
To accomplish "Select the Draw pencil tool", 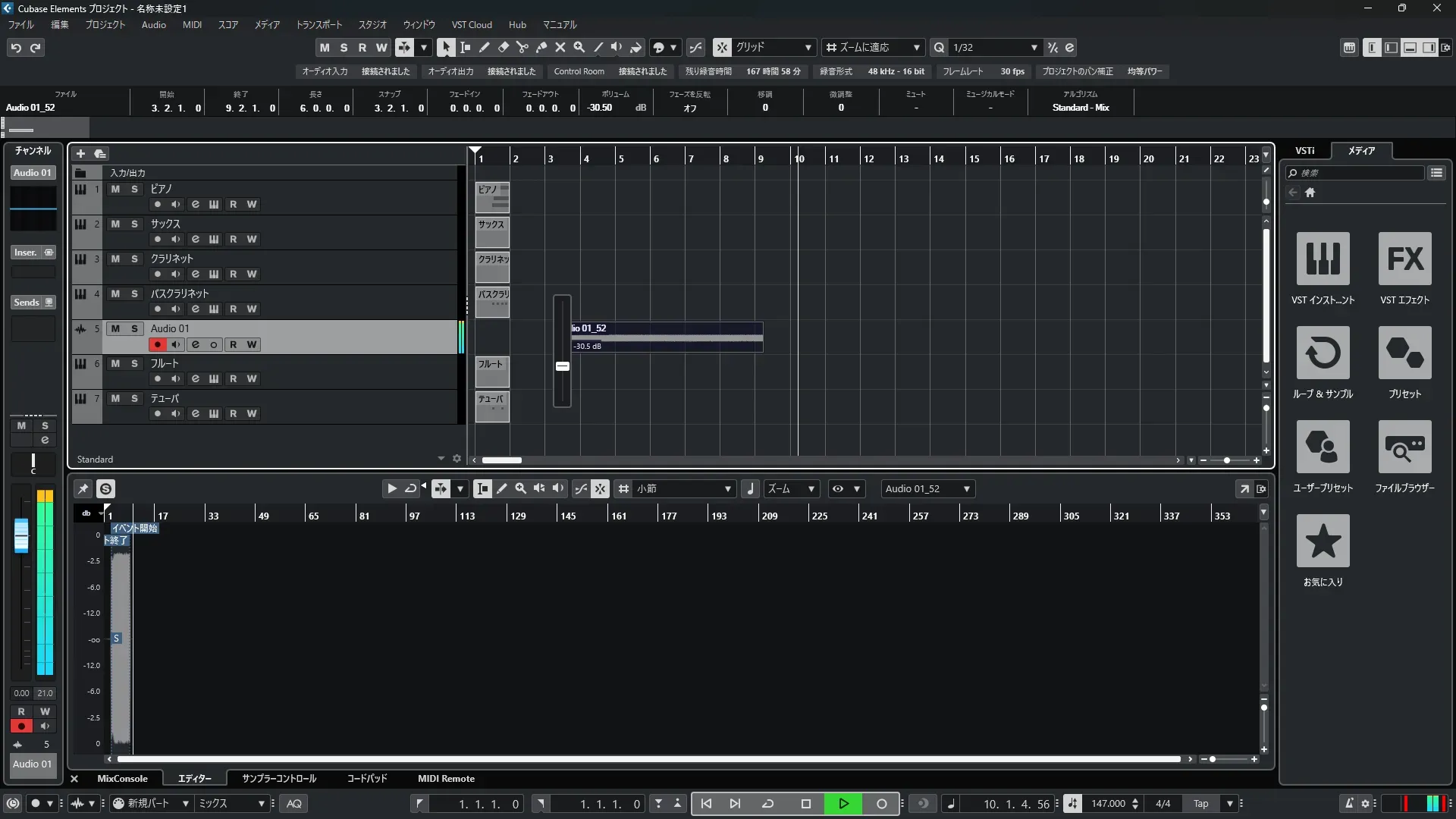I will pyautogui.click(x=484, y=47).
